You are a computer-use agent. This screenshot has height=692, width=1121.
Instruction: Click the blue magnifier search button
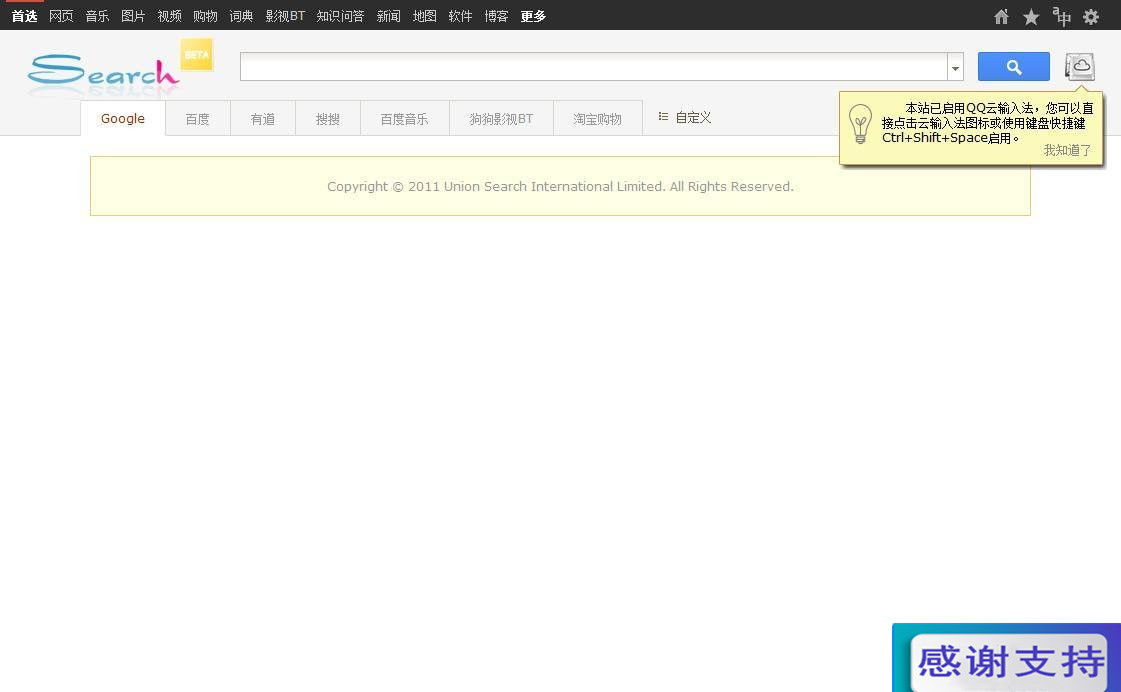coord(1013,66)
